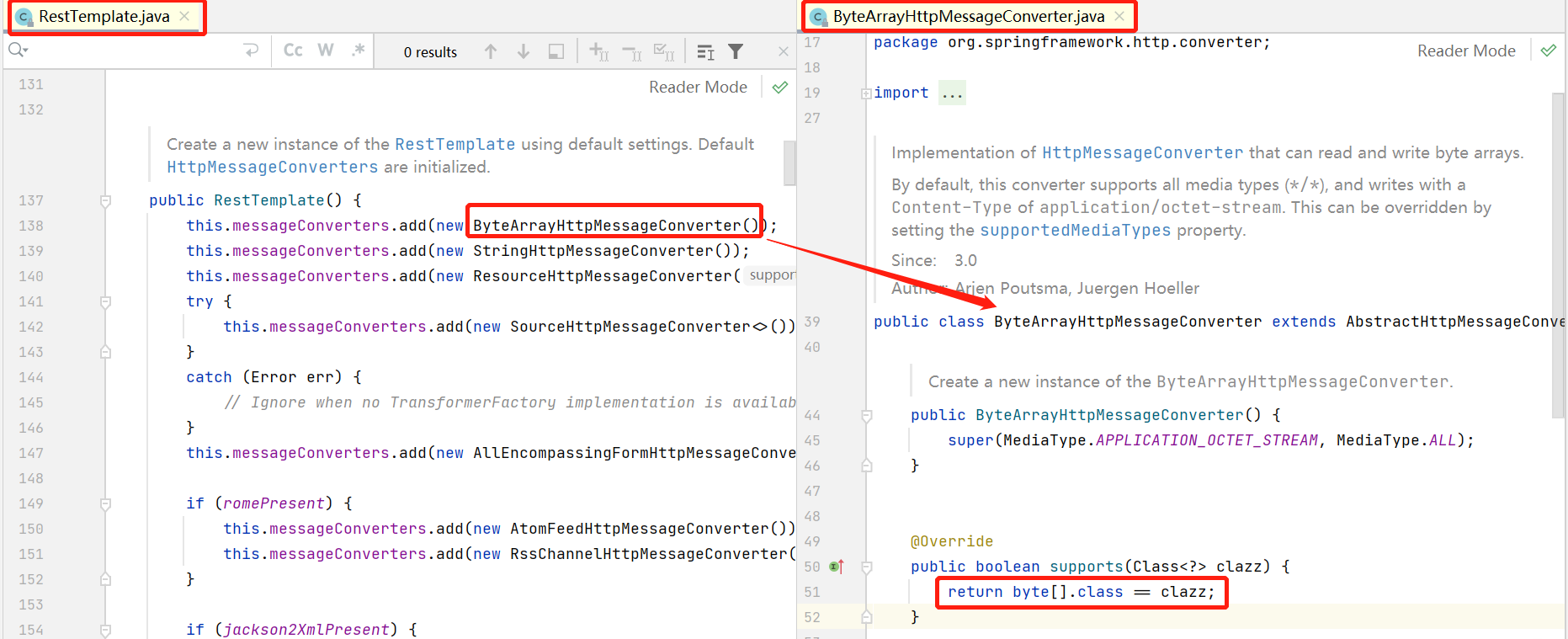Switch to ByteArrayHttpMessageConverter.java tab
The height and width of the screenshot is (639, 1568).
click(969, 17)
